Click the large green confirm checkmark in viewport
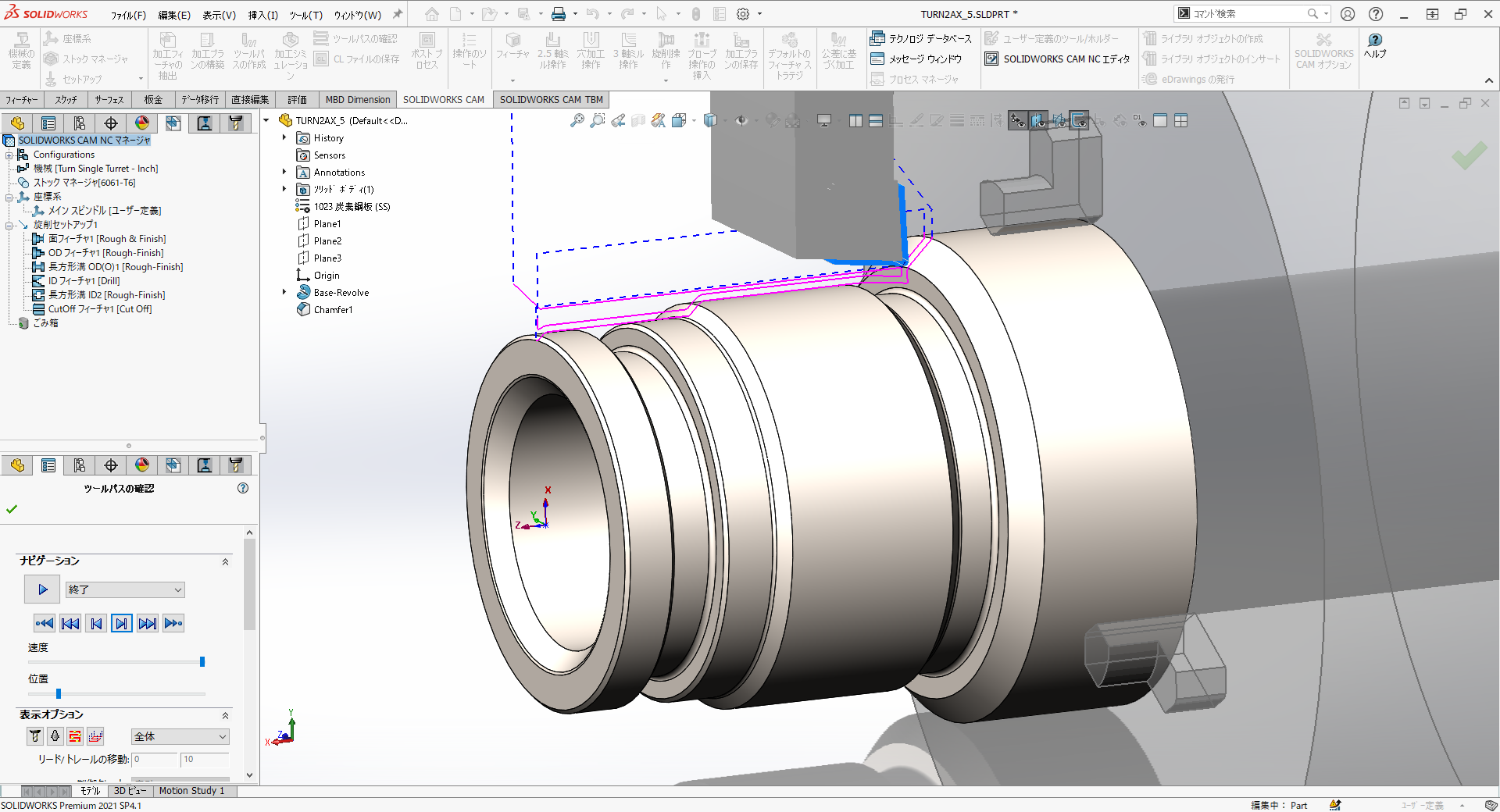 coord(1469,155)
